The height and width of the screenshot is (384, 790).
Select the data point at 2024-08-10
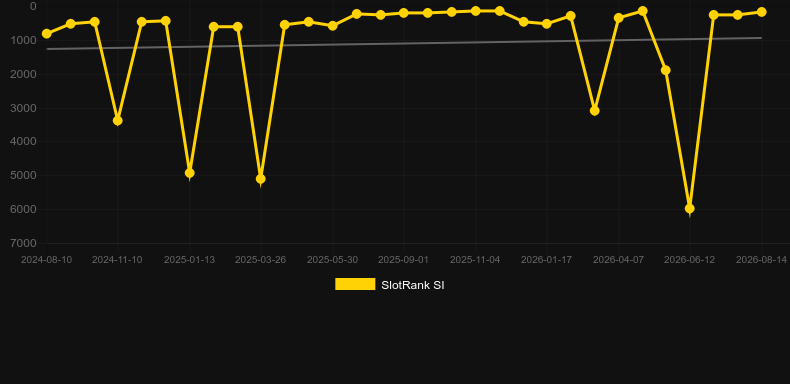coord(47,34)
